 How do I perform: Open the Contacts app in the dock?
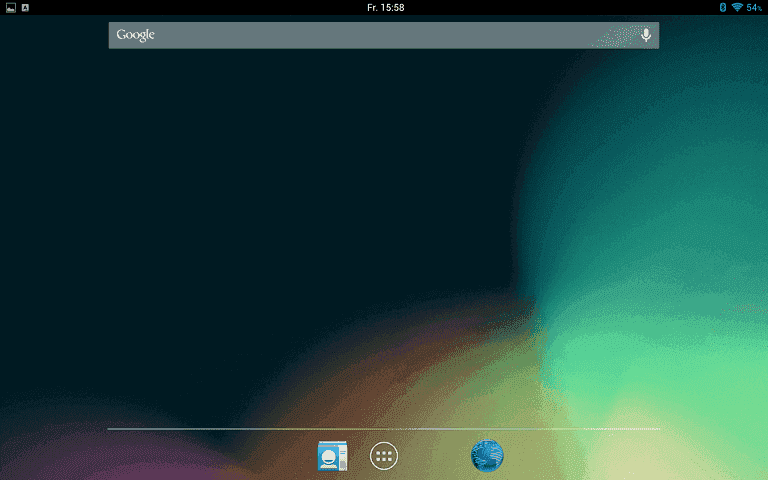[332, 456]
